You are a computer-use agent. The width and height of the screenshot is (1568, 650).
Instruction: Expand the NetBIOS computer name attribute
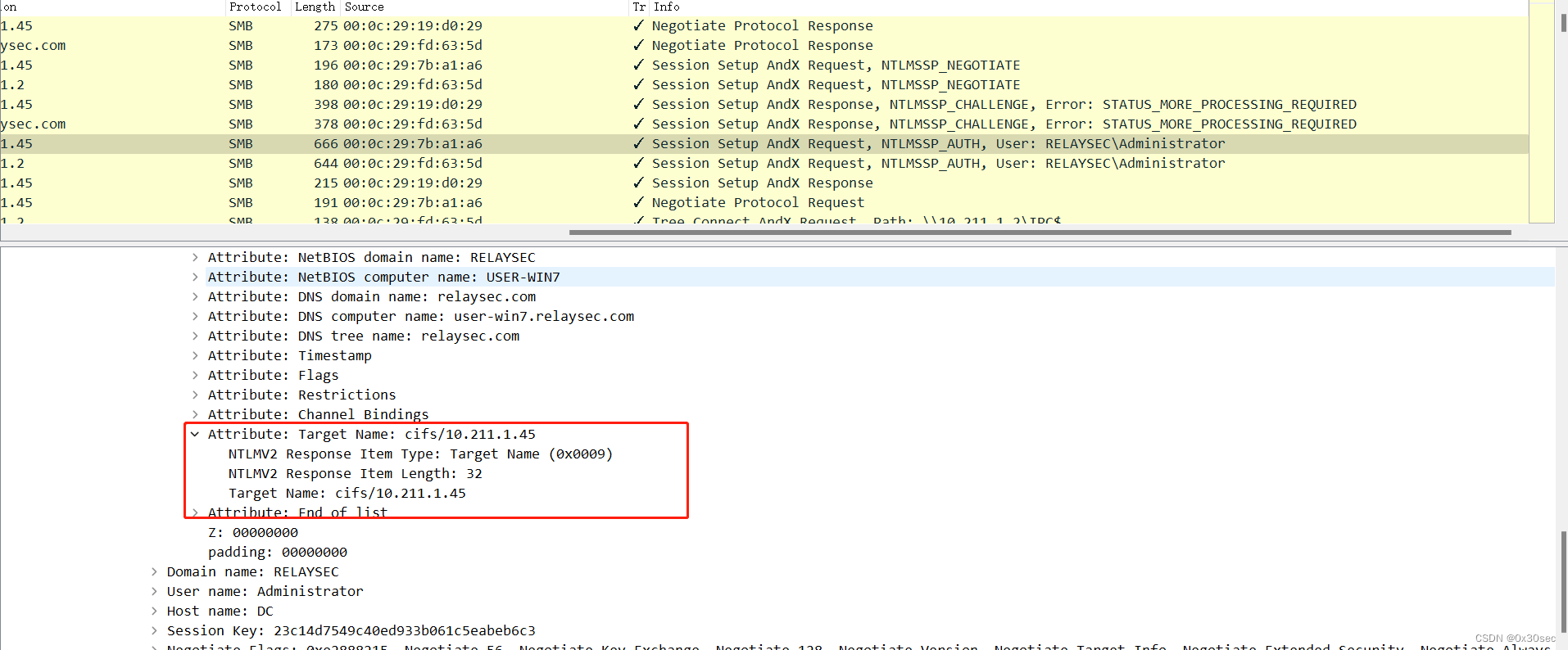click(195, 277)
